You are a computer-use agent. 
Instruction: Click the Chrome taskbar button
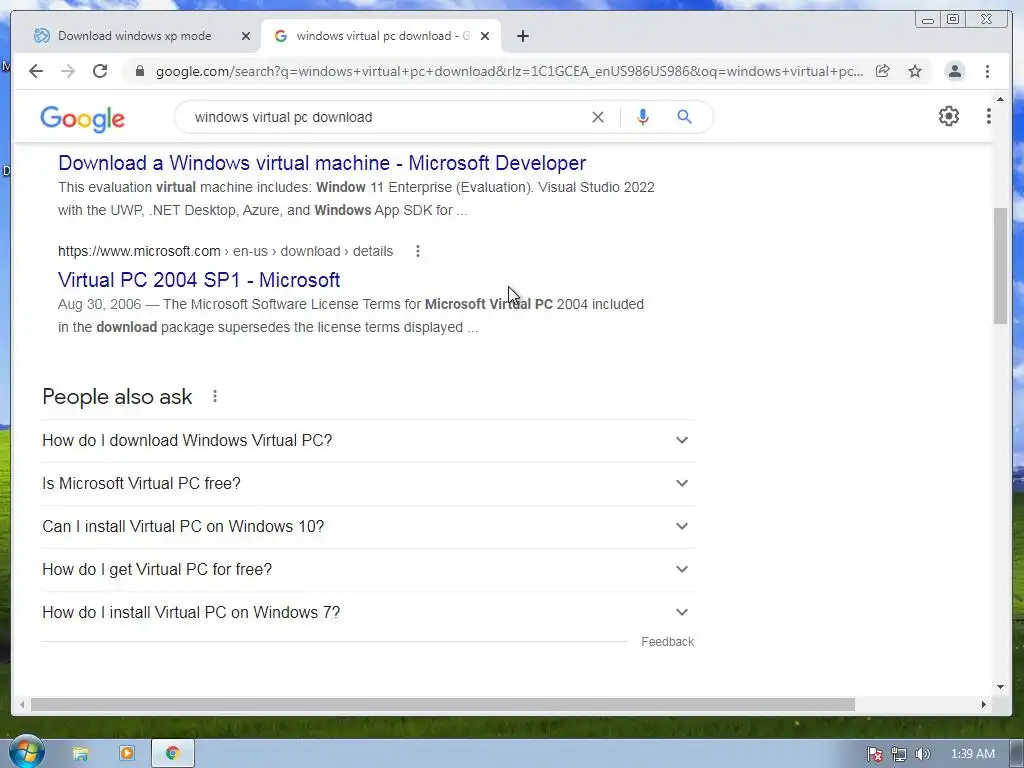[172, 754]
